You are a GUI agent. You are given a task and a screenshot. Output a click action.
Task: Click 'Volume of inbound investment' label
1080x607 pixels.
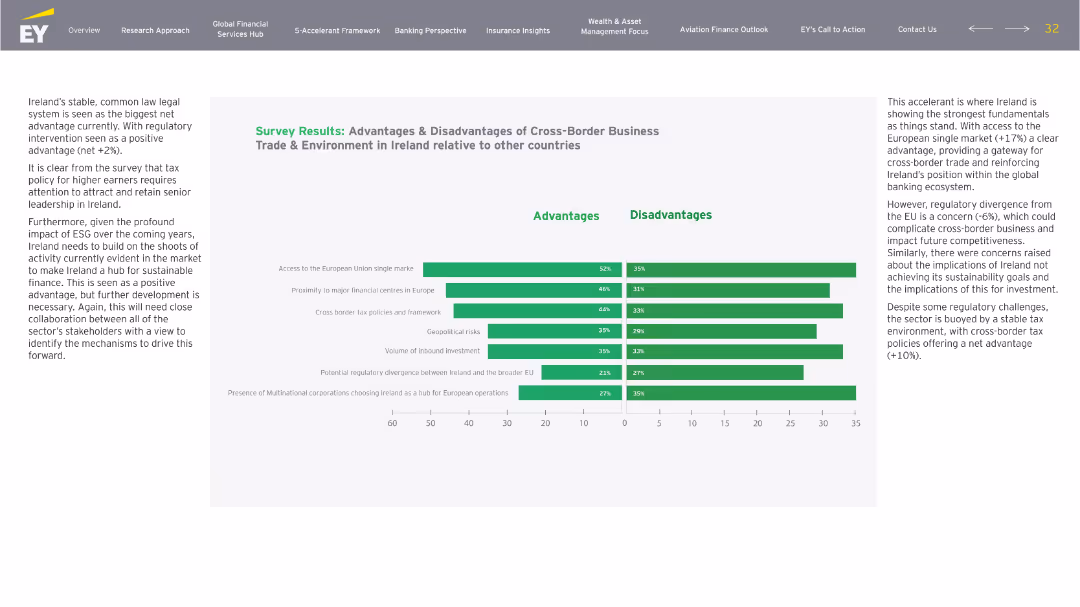(433, 351)
